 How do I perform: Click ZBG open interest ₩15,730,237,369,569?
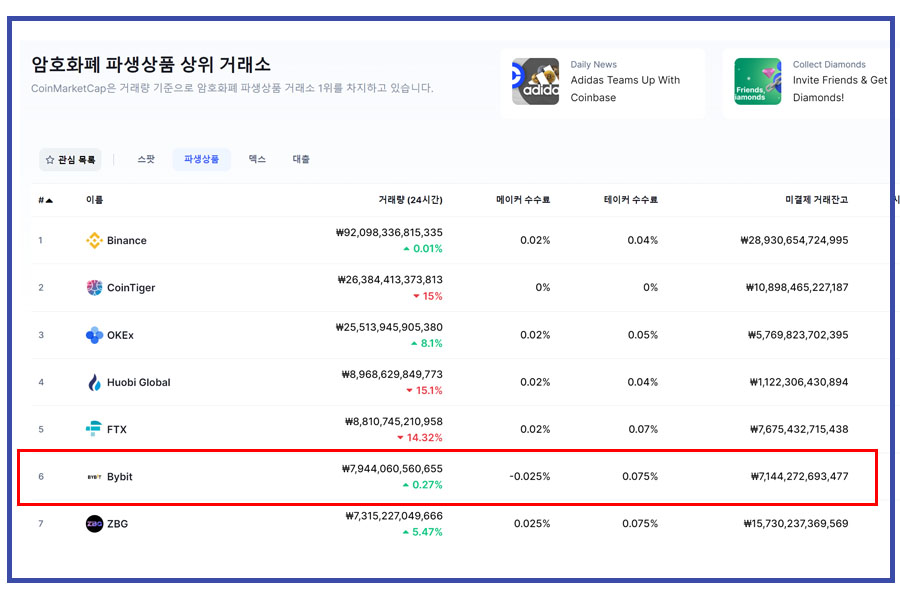coord(796,524)
